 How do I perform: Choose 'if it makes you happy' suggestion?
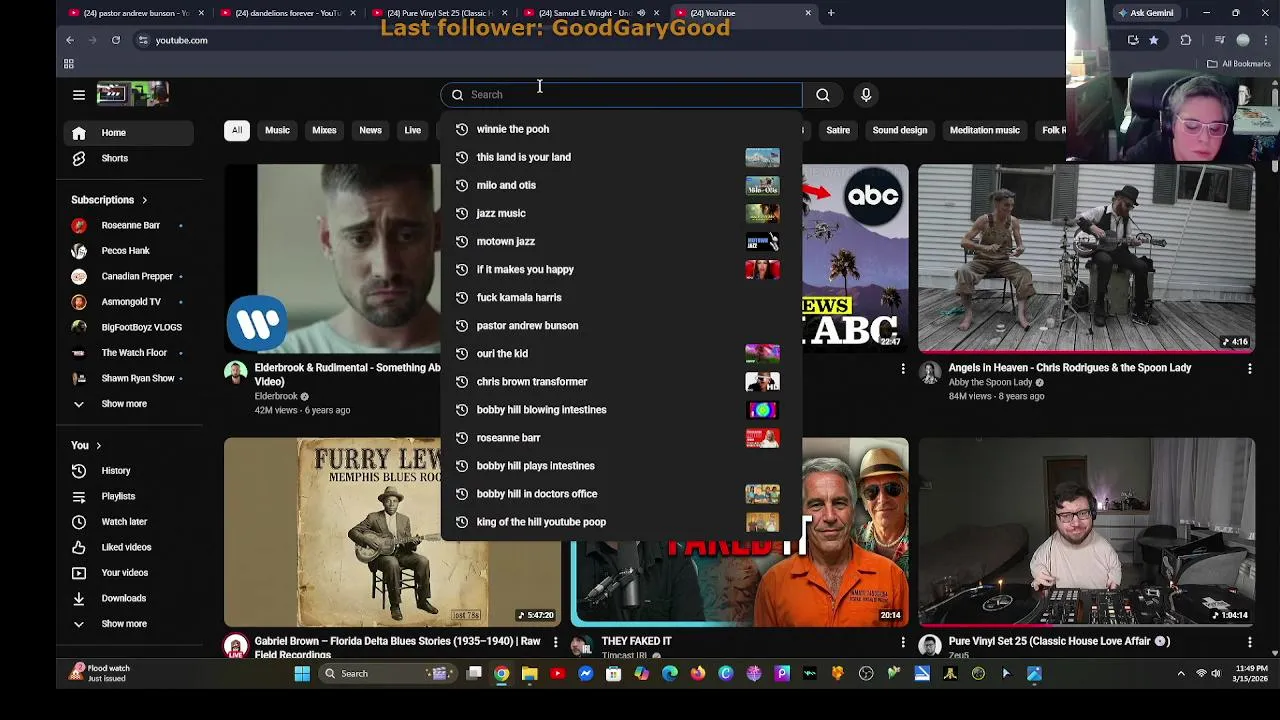pos(621,269)
